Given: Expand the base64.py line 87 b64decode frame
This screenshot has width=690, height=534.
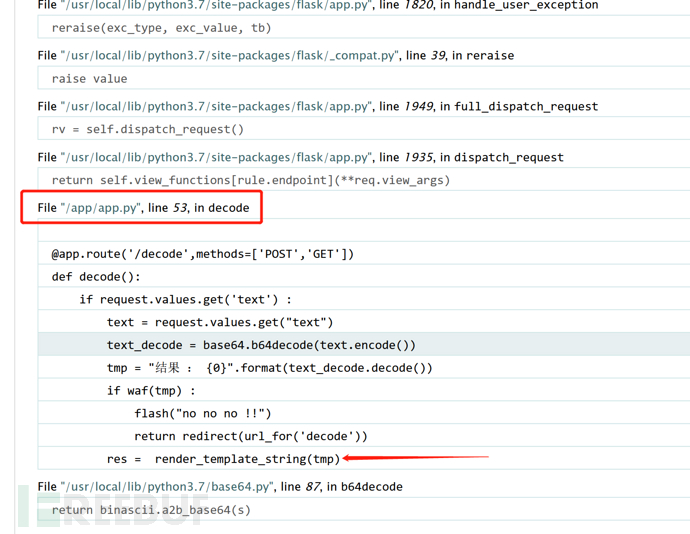Looking at the screenshot, I should coord(219,487).
